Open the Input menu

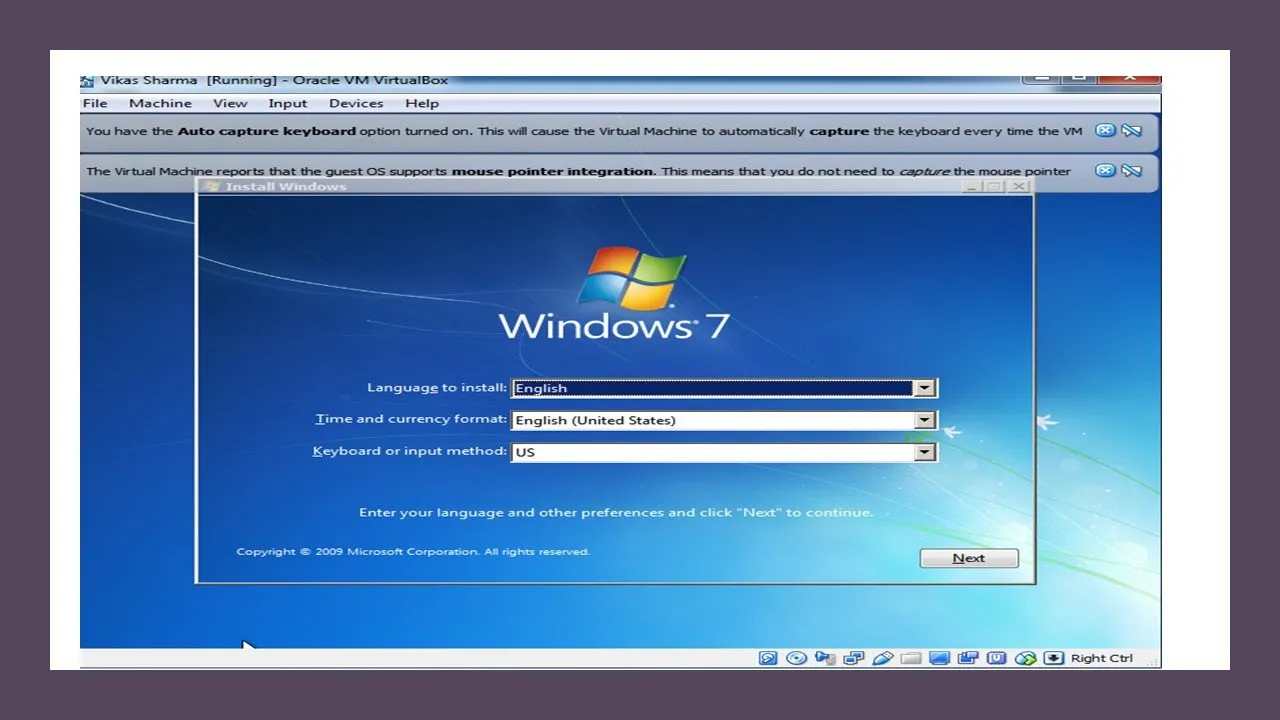point(288,103)
